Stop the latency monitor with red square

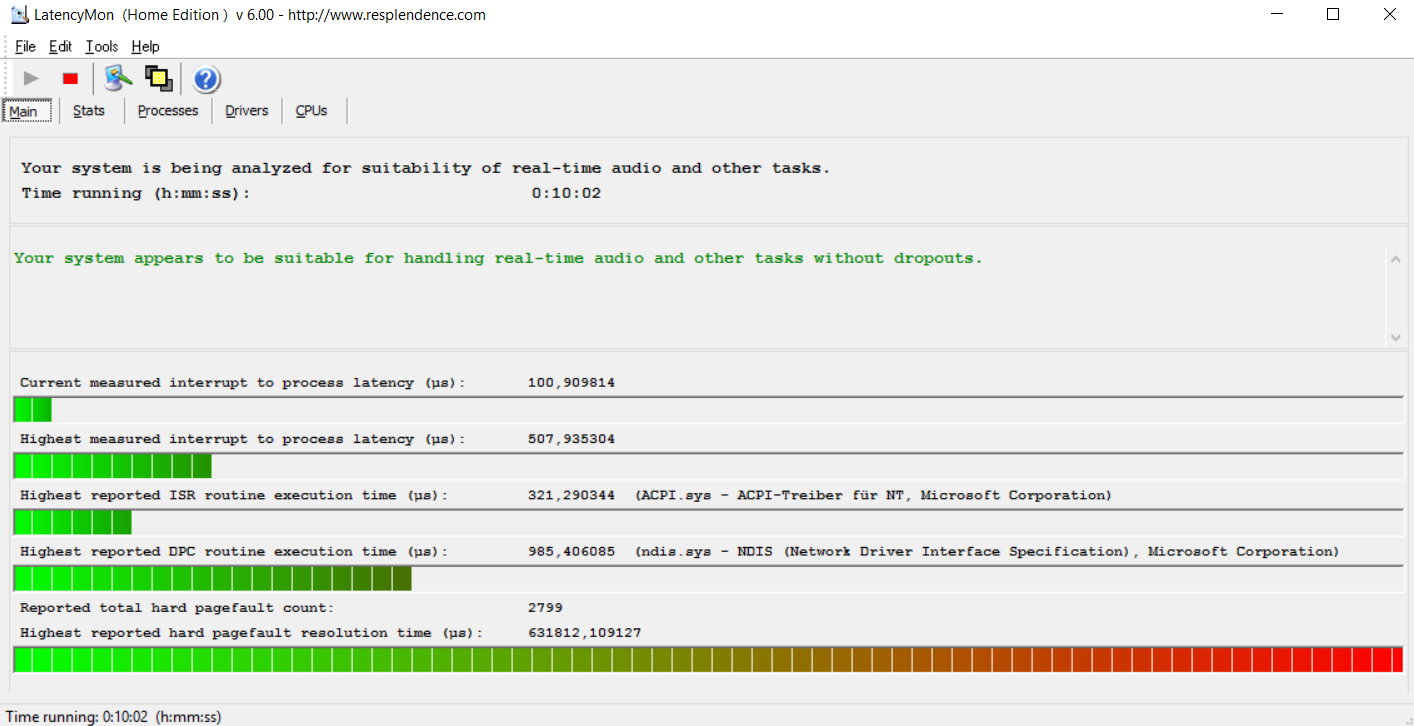[70, 78]
